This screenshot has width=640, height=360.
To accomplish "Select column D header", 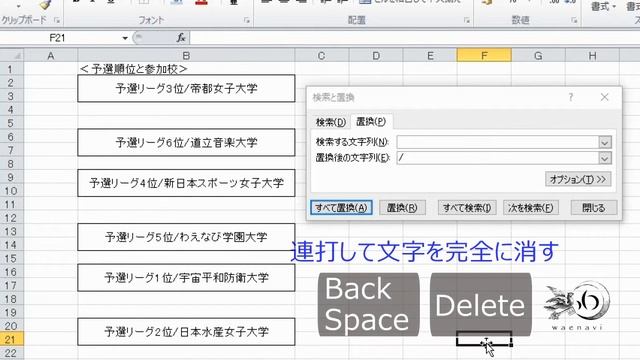I will pyautogui.click(x=376, y=56).
